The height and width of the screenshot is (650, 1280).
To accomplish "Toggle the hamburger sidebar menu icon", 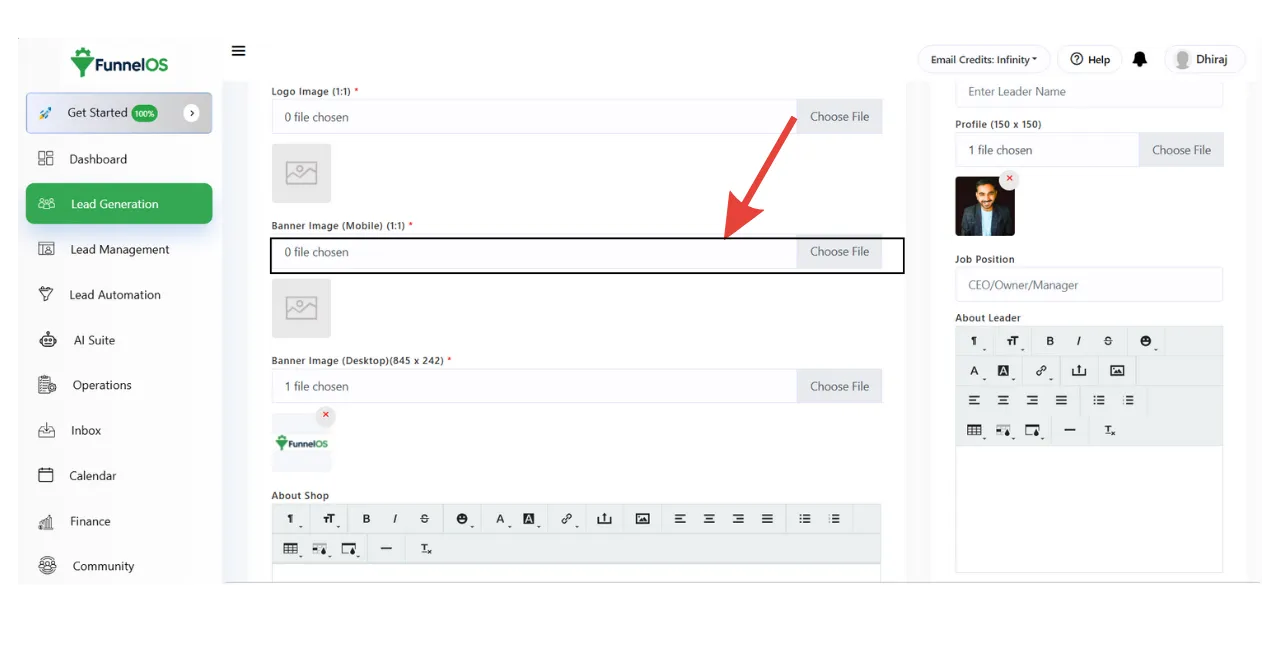I will 238,51.
